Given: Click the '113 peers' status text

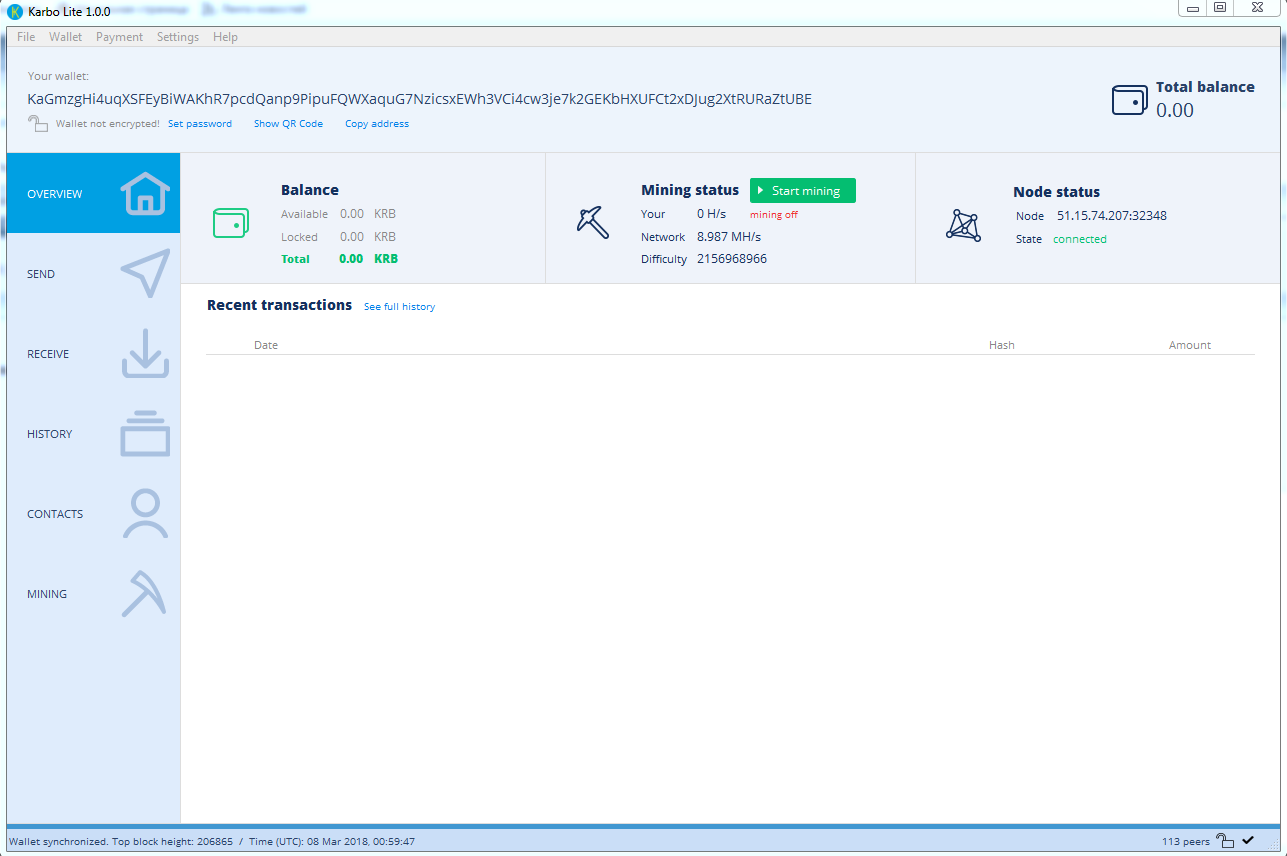Looking at the screenshot, I should 1186,842.
